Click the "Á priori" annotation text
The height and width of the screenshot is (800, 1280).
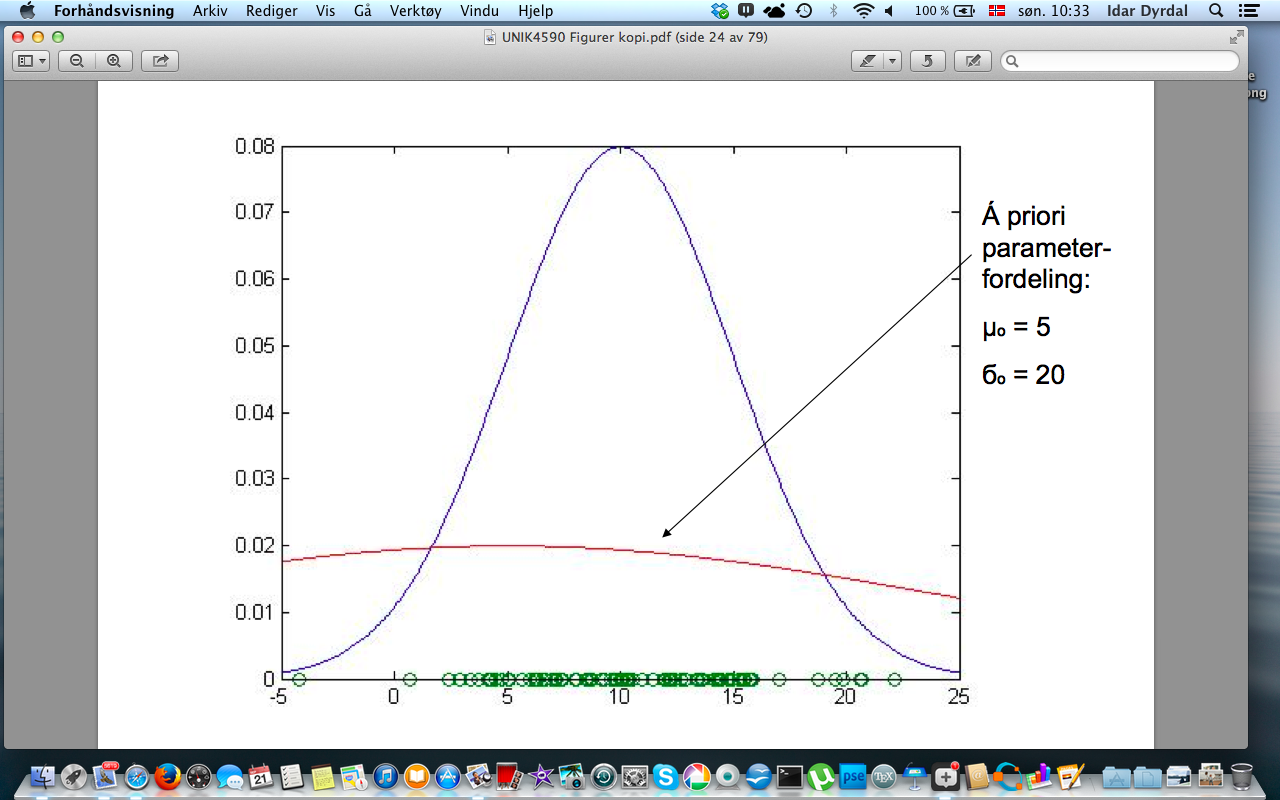[1023, 218]
